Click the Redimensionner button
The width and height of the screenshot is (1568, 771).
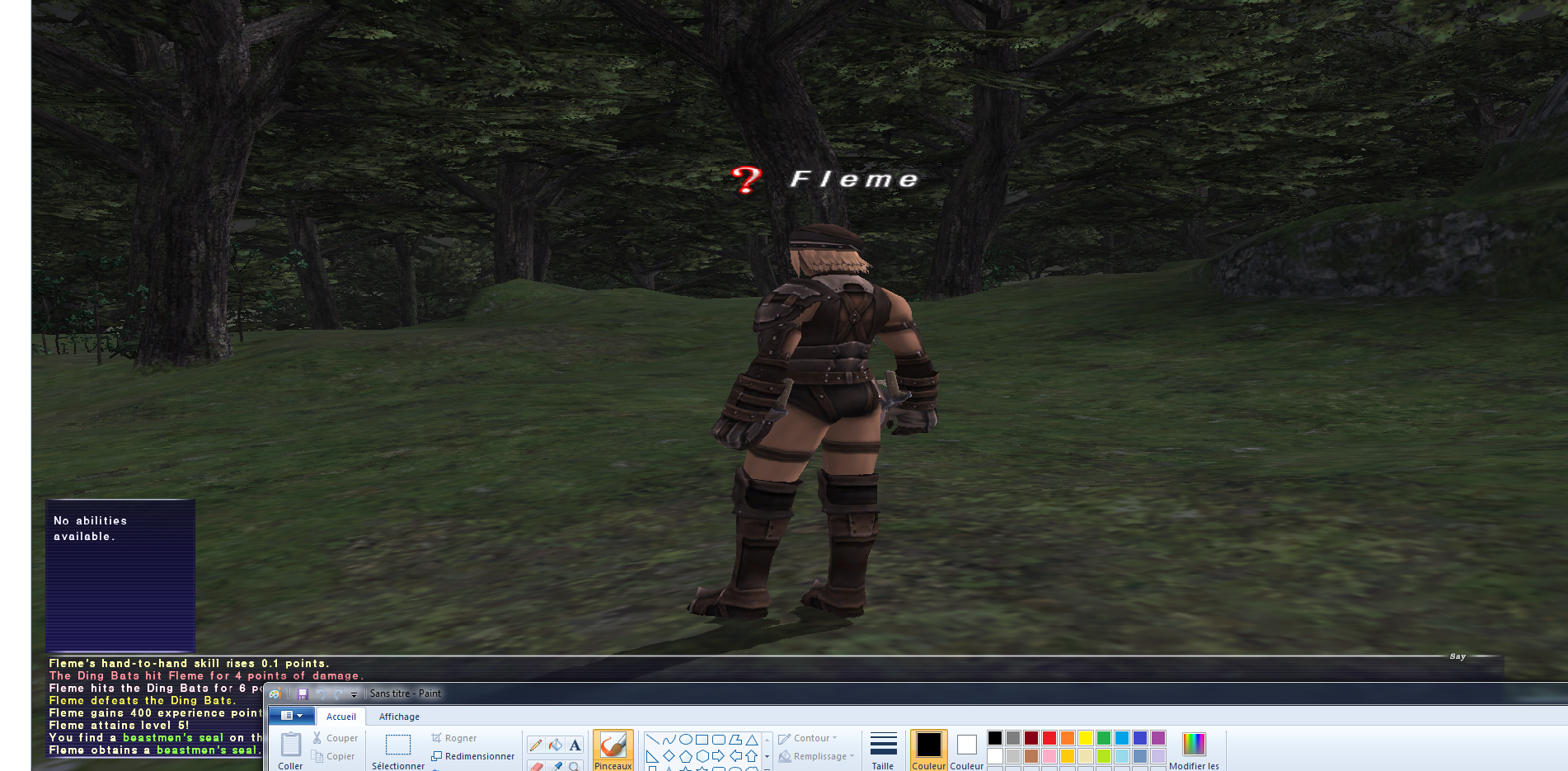coord(473,756)
